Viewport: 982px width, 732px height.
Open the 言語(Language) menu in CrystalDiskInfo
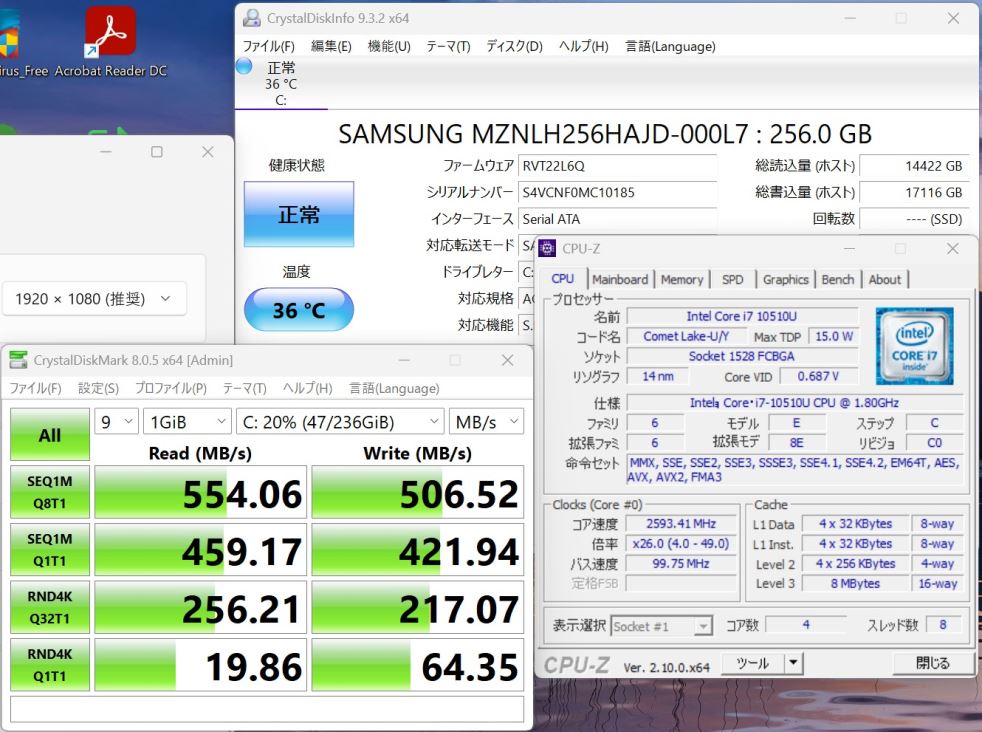click(x=670, y=46)
